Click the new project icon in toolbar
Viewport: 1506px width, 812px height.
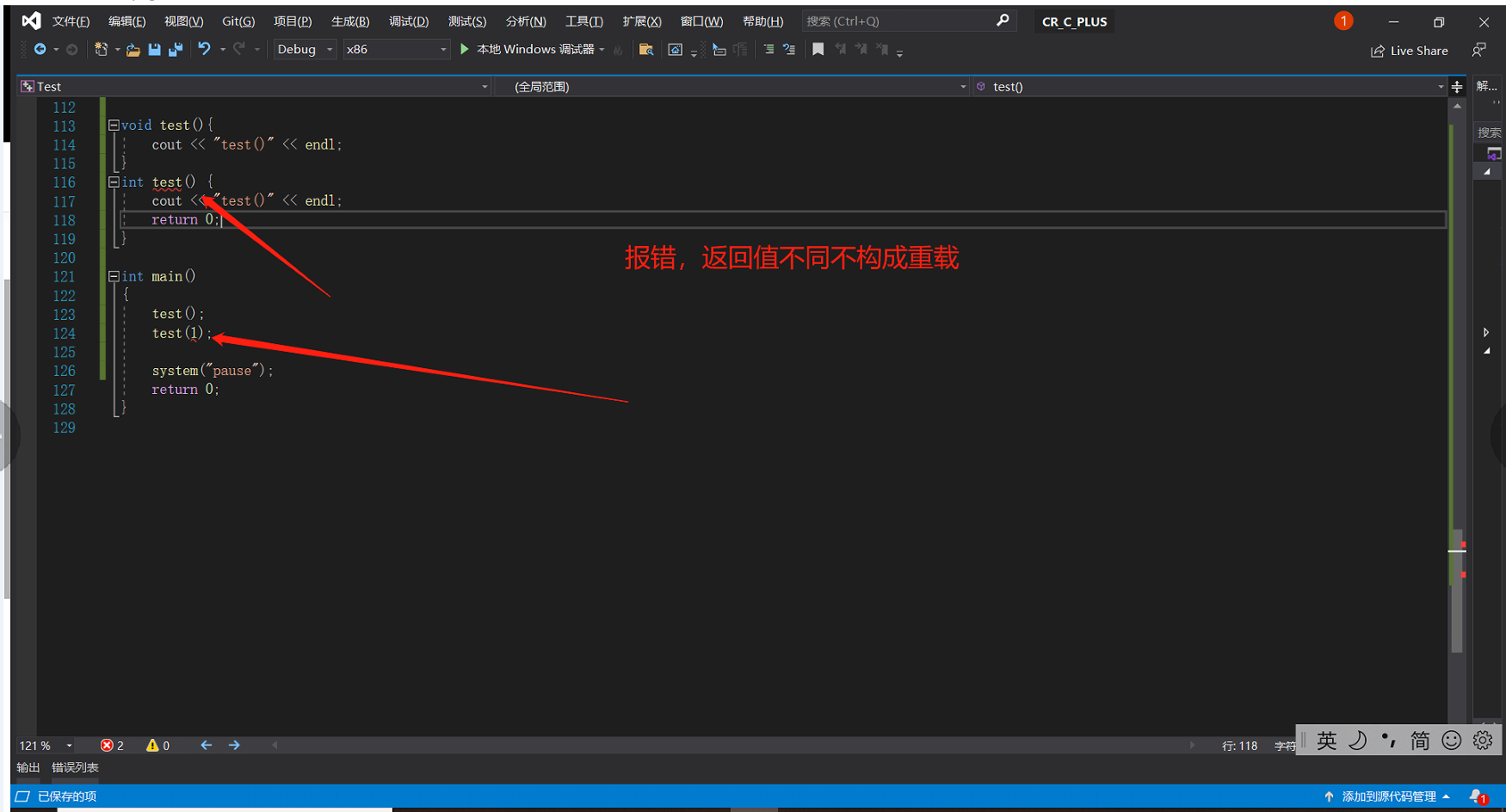pyautogui.click(x=101, y=50)
